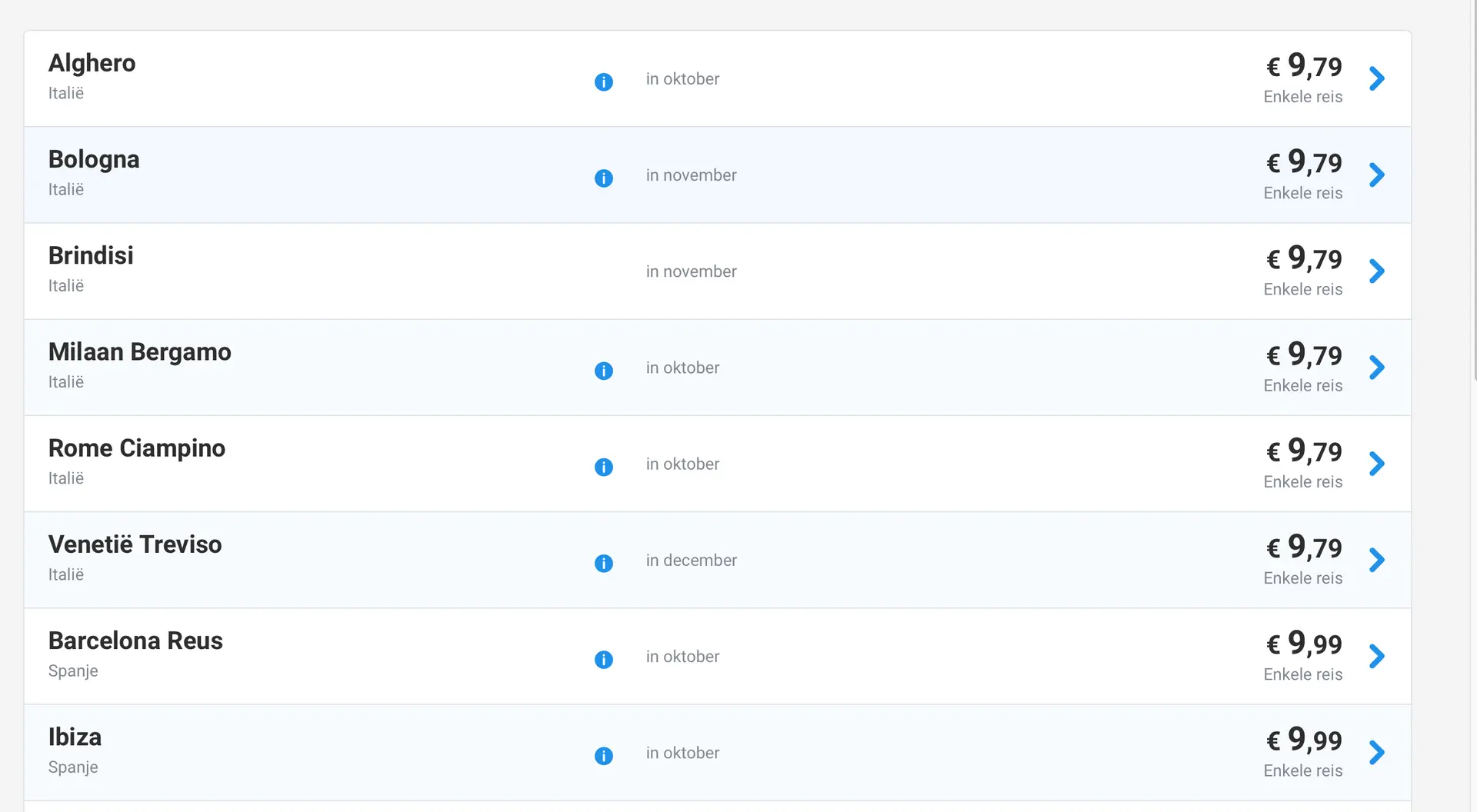Expand Alghero offer with right chevron
This screenshot has width=1477, height=812.
1377,78
